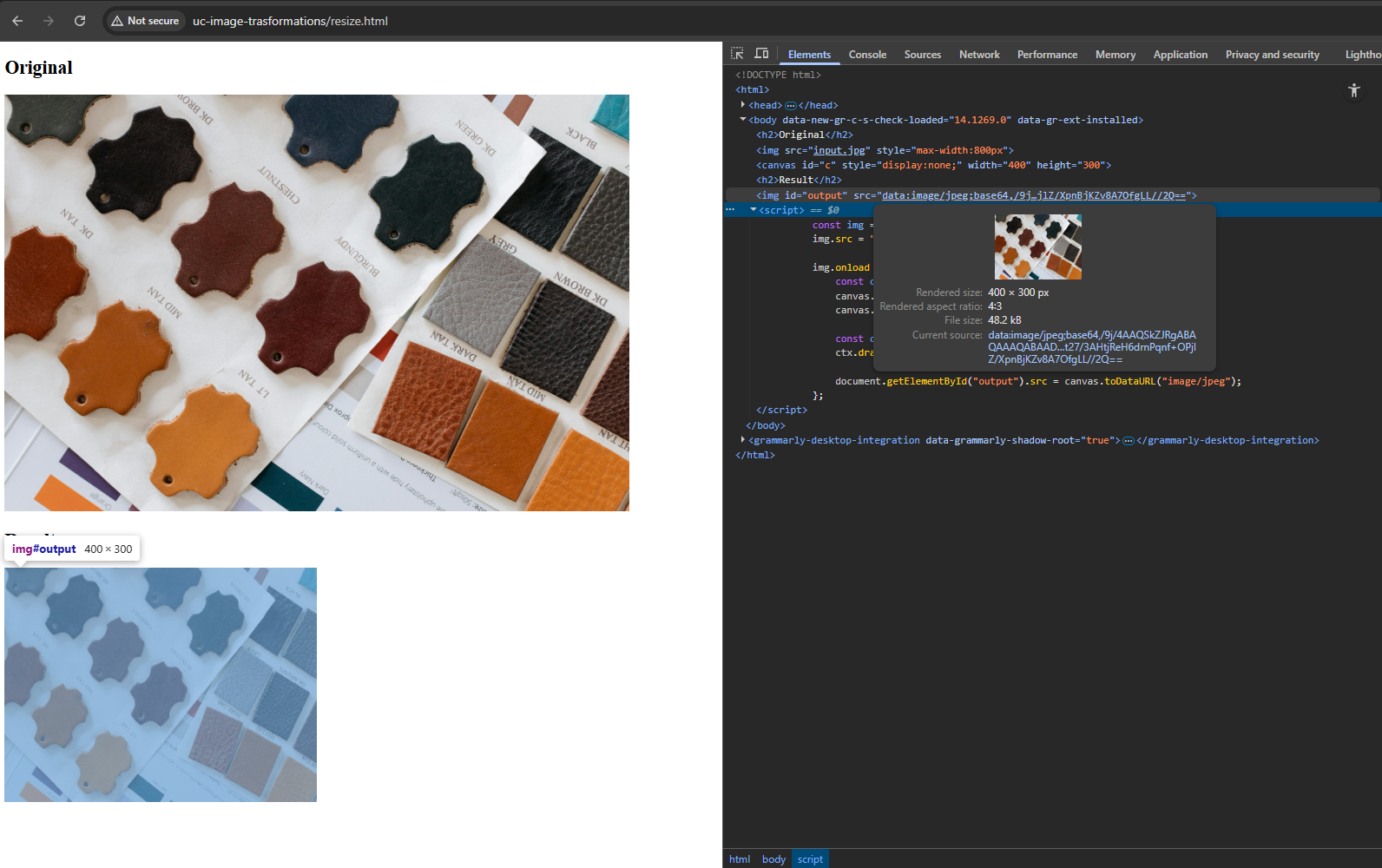The width and height of the screenshot is (1382, 868).
Task: Switch to the Elements tab
Action: pos(809,55)
